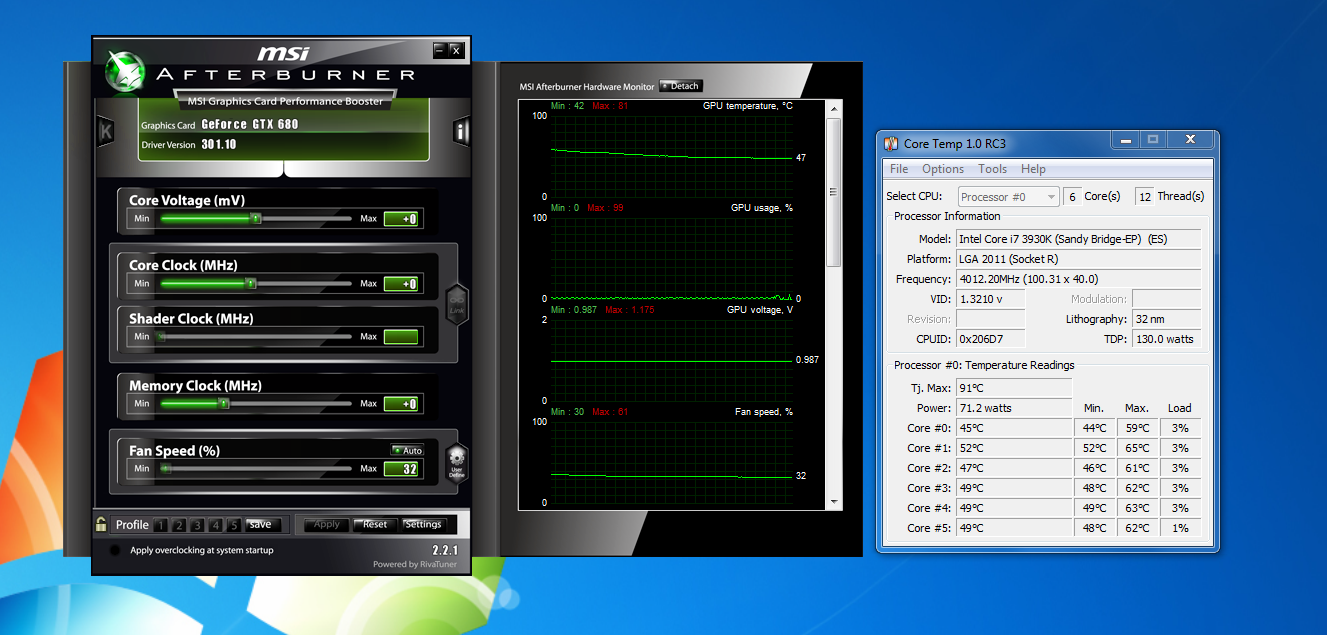Image resolution: width=1327 pixels, height=635 pixels.
Task: Open the Select CPU processor dropdown
Action: 1008,197
